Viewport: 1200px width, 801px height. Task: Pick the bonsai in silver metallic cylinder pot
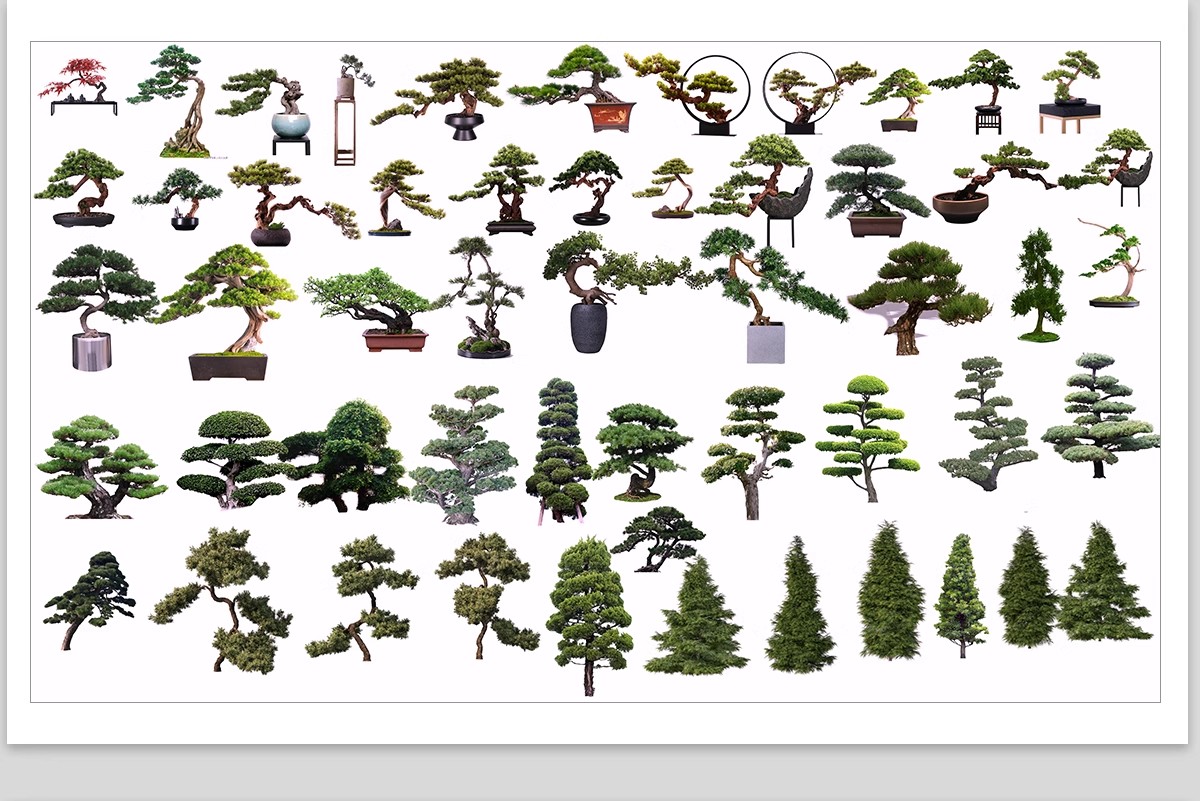pos(95,307)
